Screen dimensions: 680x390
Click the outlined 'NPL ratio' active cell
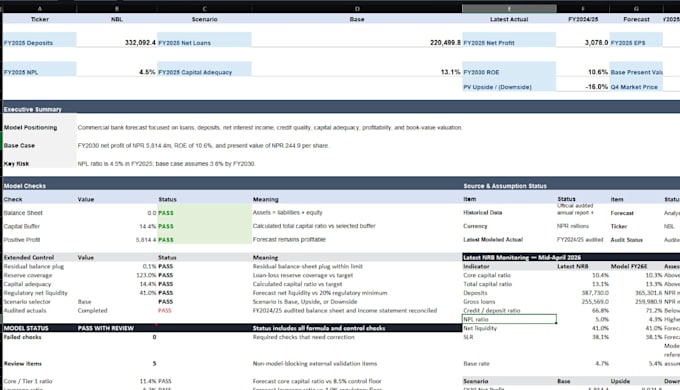pos(509,319)
